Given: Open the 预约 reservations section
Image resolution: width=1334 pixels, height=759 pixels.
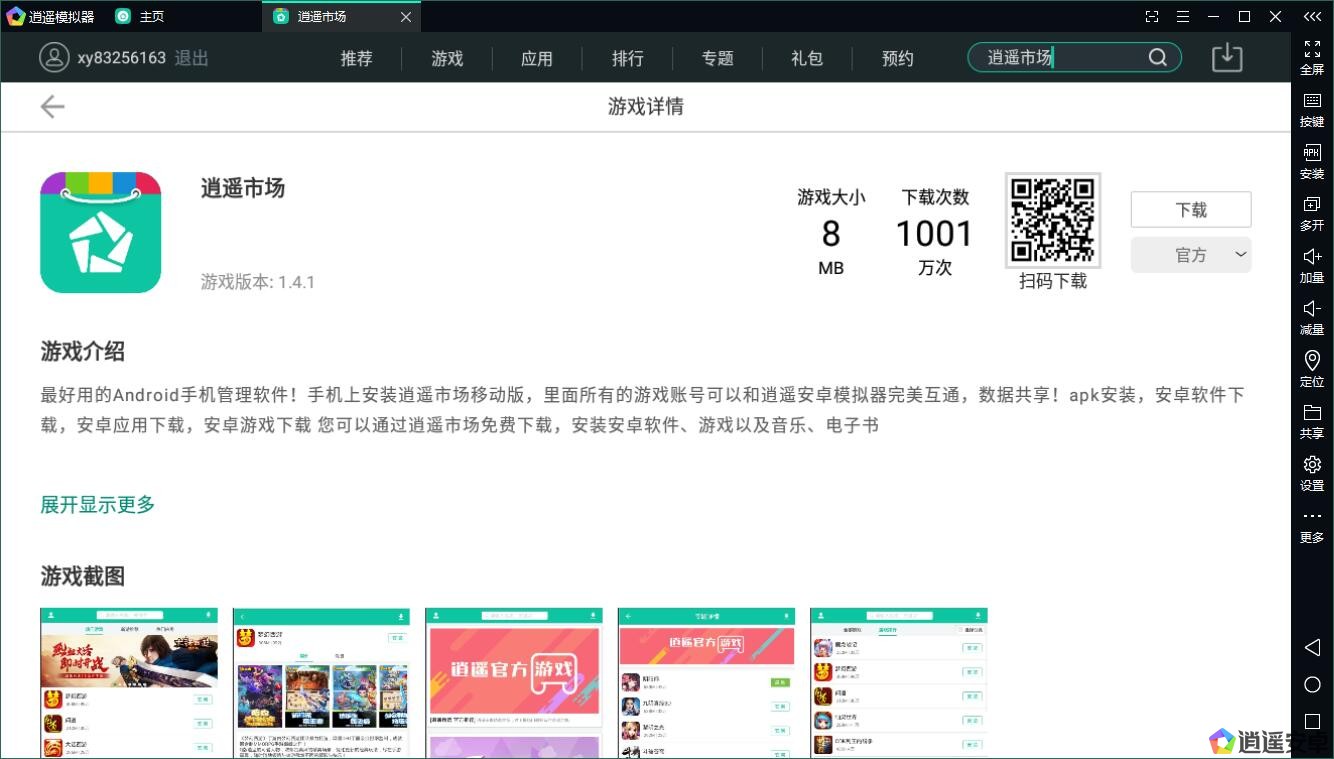Looking at the screenshot, I should (898, 58).
